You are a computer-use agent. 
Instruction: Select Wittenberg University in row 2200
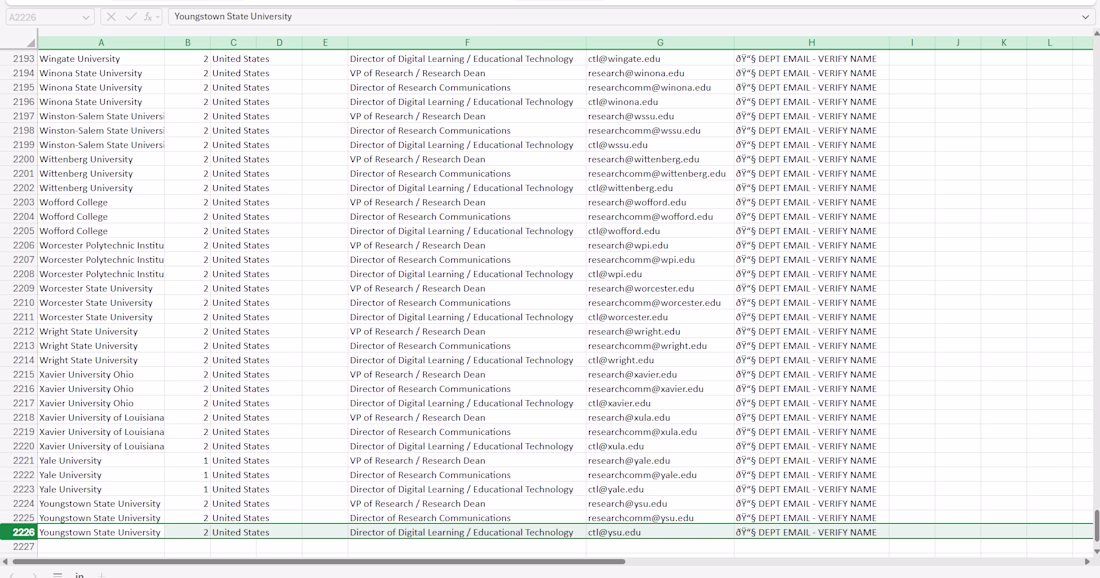[101, 159]
